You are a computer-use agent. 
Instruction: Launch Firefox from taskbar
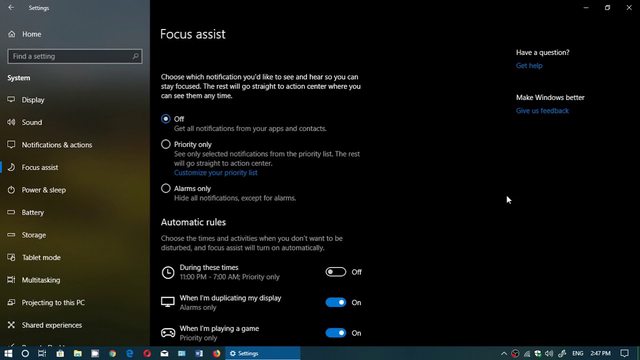[x=217, y=353]
